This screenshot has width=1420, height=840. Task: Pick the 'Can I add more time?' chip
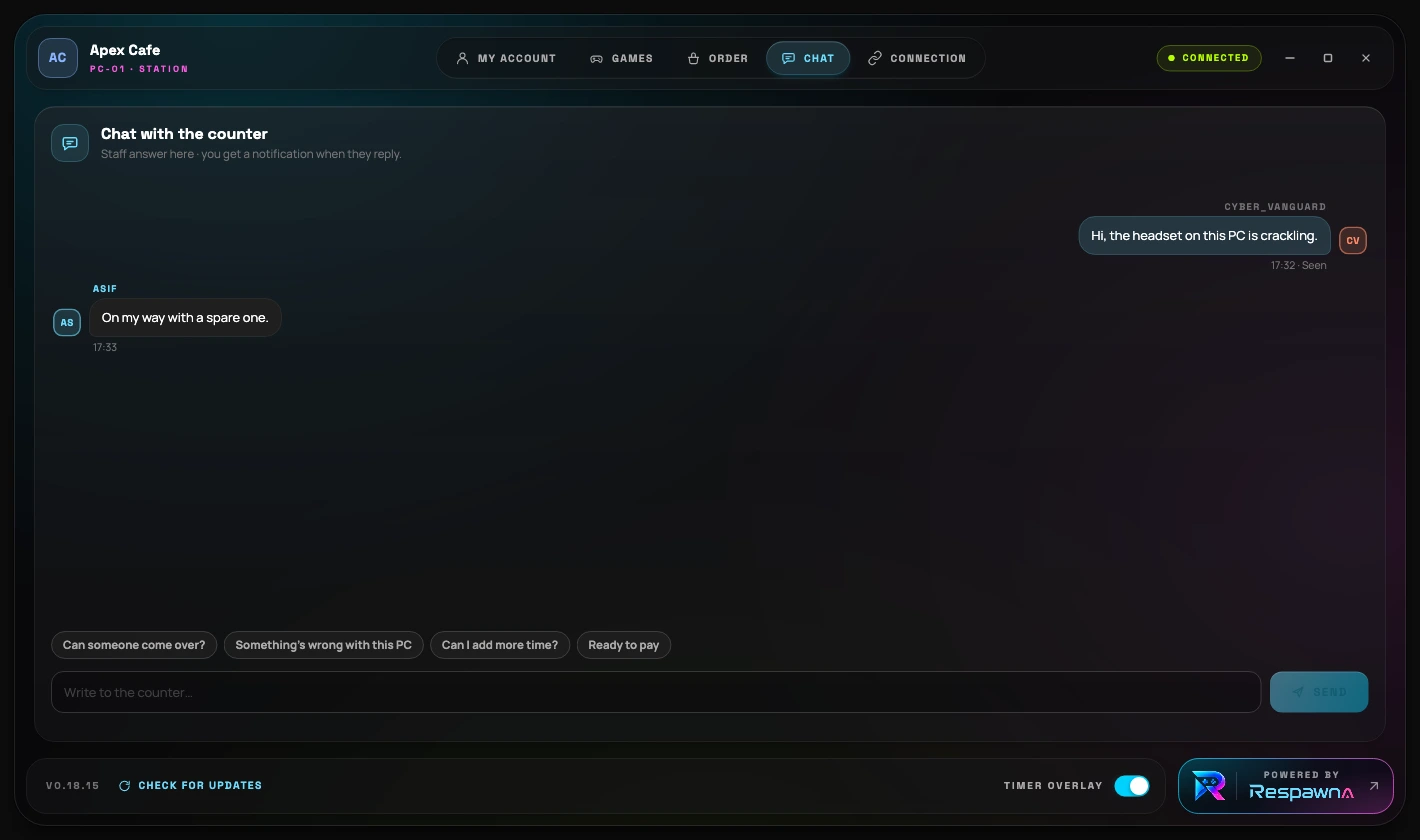click(x=500, y=645)
